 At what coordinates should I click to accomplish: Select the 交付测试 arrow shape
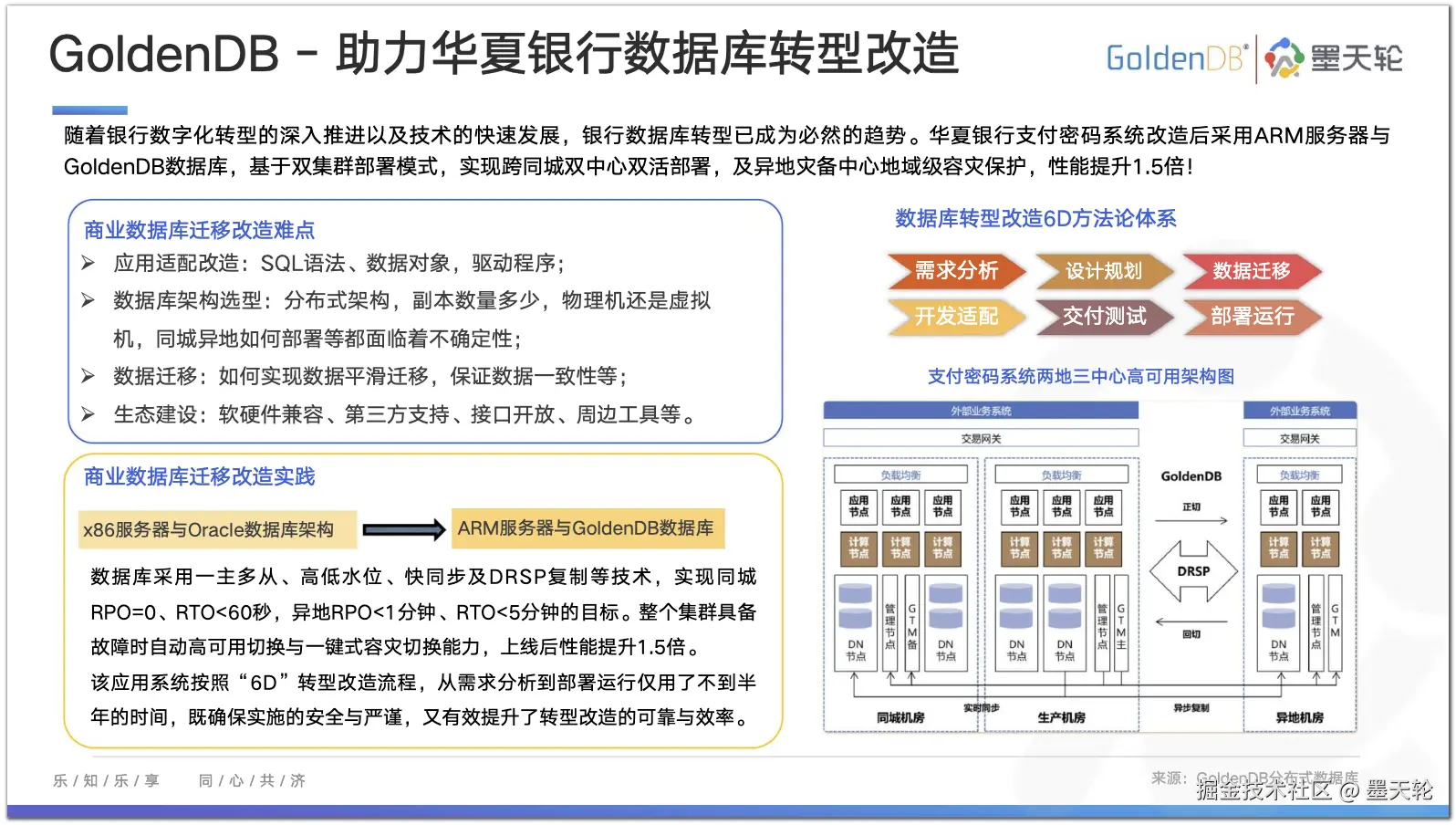(x=1104, y=317)
